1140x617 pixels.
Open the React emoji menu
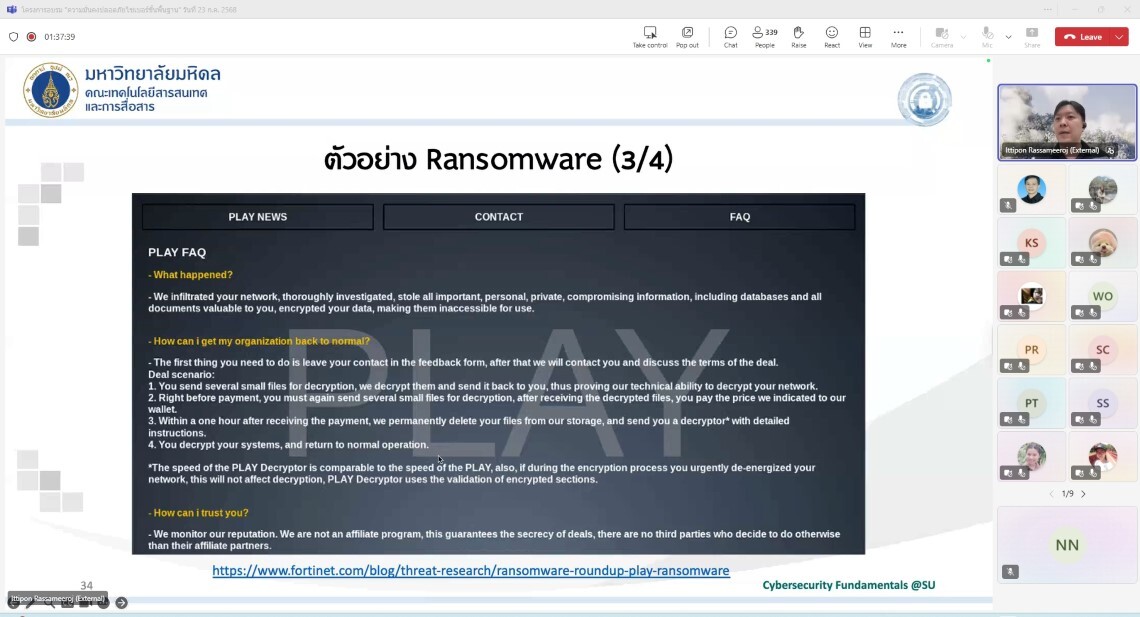(832, 37)
